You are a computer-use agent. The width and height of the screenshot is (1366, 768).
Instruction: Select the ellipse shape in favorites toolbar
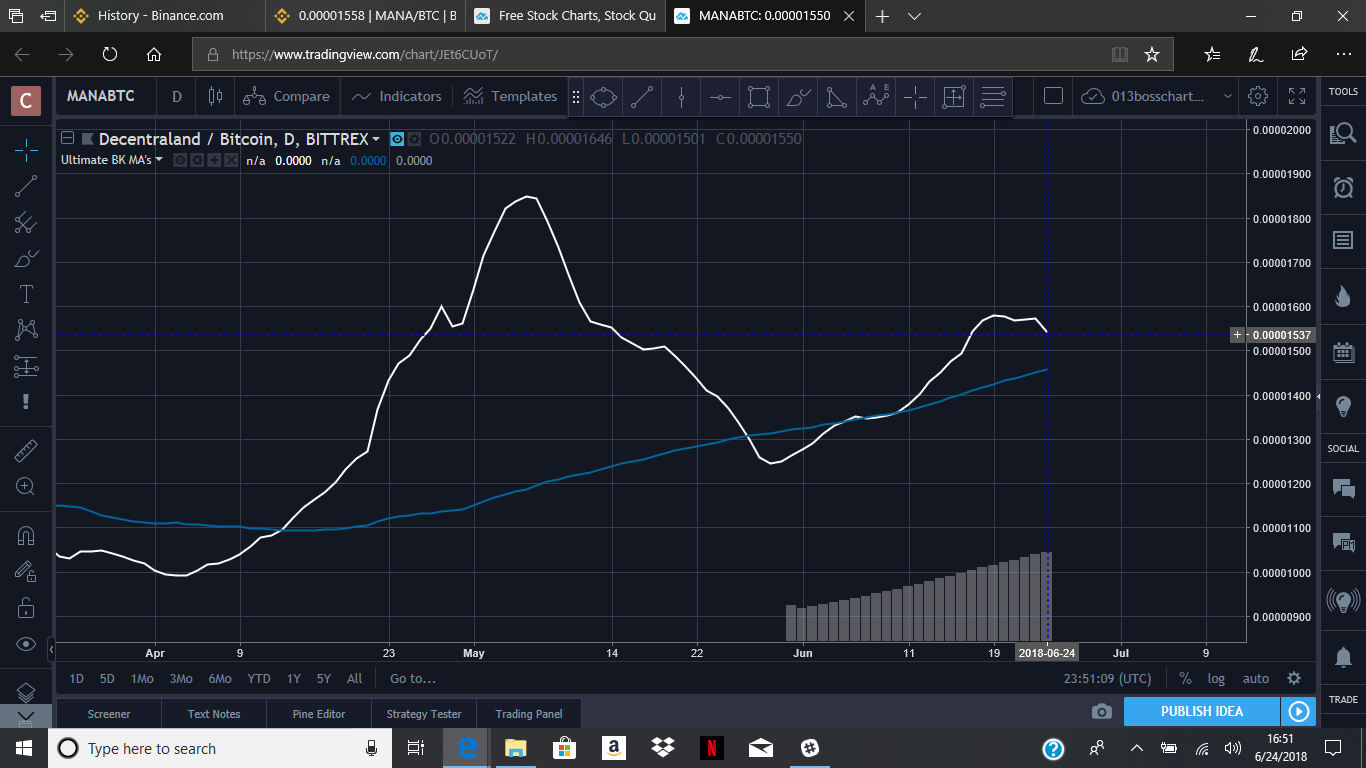(604, 97)
